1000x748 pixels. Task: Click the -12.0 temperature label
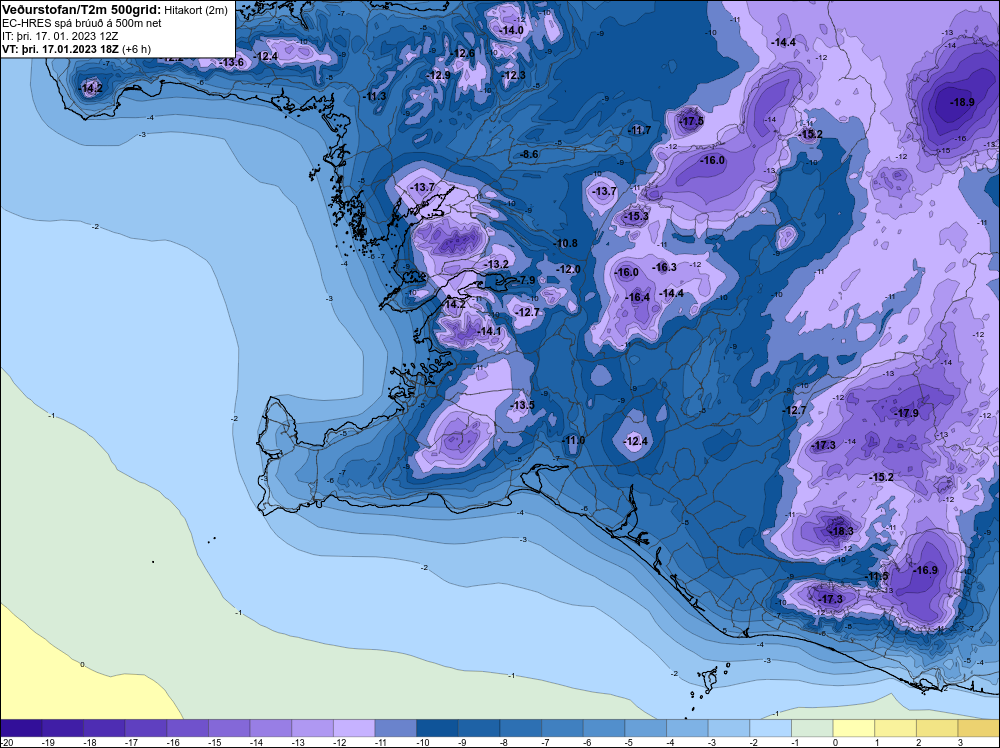point(568,269)
